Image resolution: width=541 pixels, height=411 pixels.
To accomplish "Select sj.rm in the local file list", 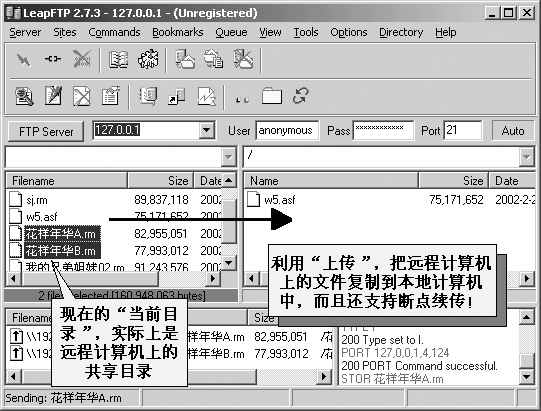I will tap(37, 200).
